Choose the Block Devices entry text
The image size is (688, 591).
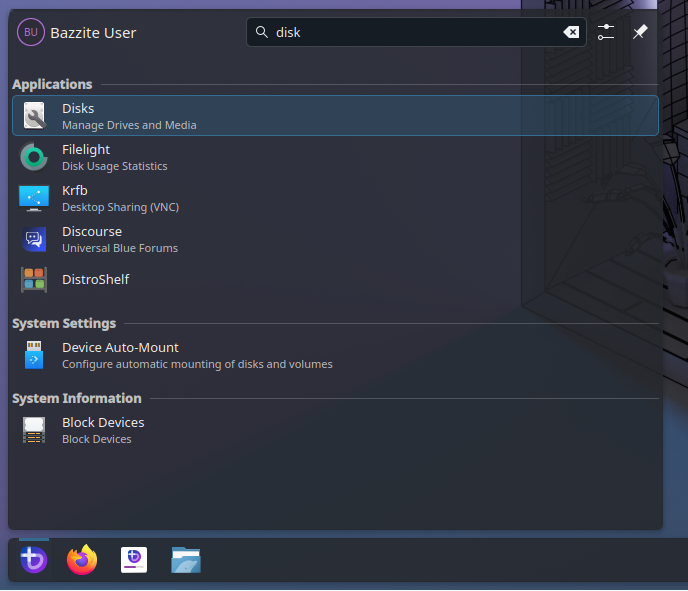[x=103, y=423]
